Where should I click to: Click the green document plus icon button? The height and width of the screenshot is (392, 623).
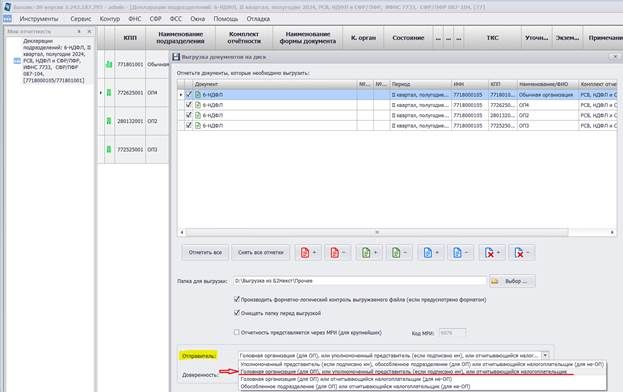pyautogui.click(x=369, y=253)
